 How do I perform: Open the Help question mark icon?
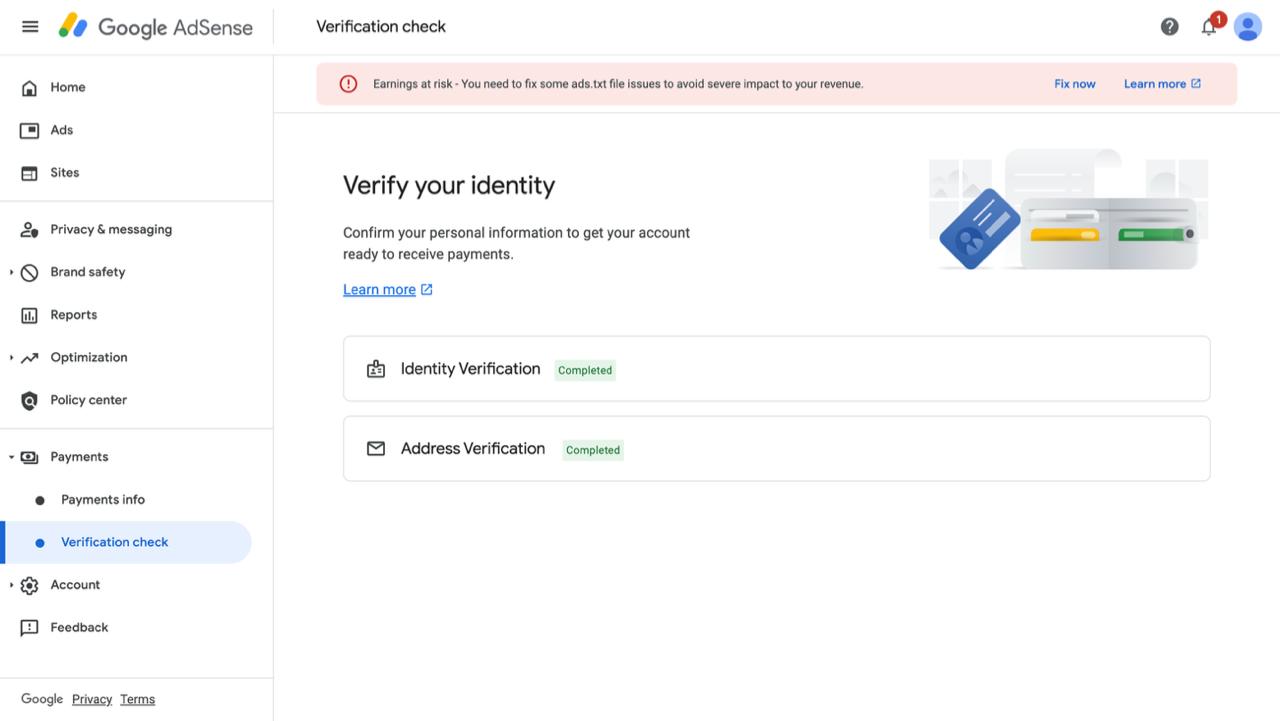coord(1169,27)
